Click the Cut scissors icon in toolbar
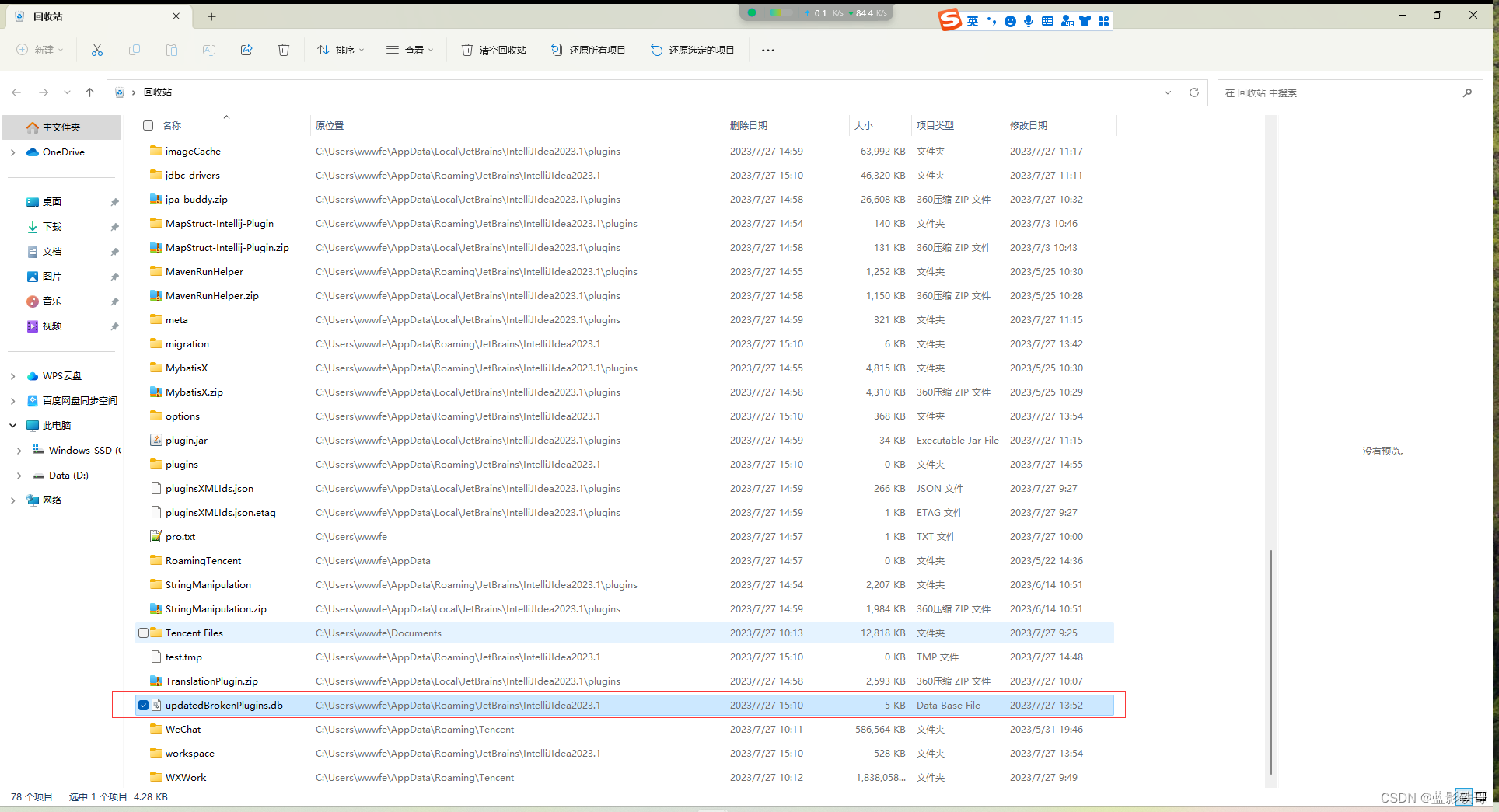The width and height of the screenshot is (1499, 812). [97, 50]
